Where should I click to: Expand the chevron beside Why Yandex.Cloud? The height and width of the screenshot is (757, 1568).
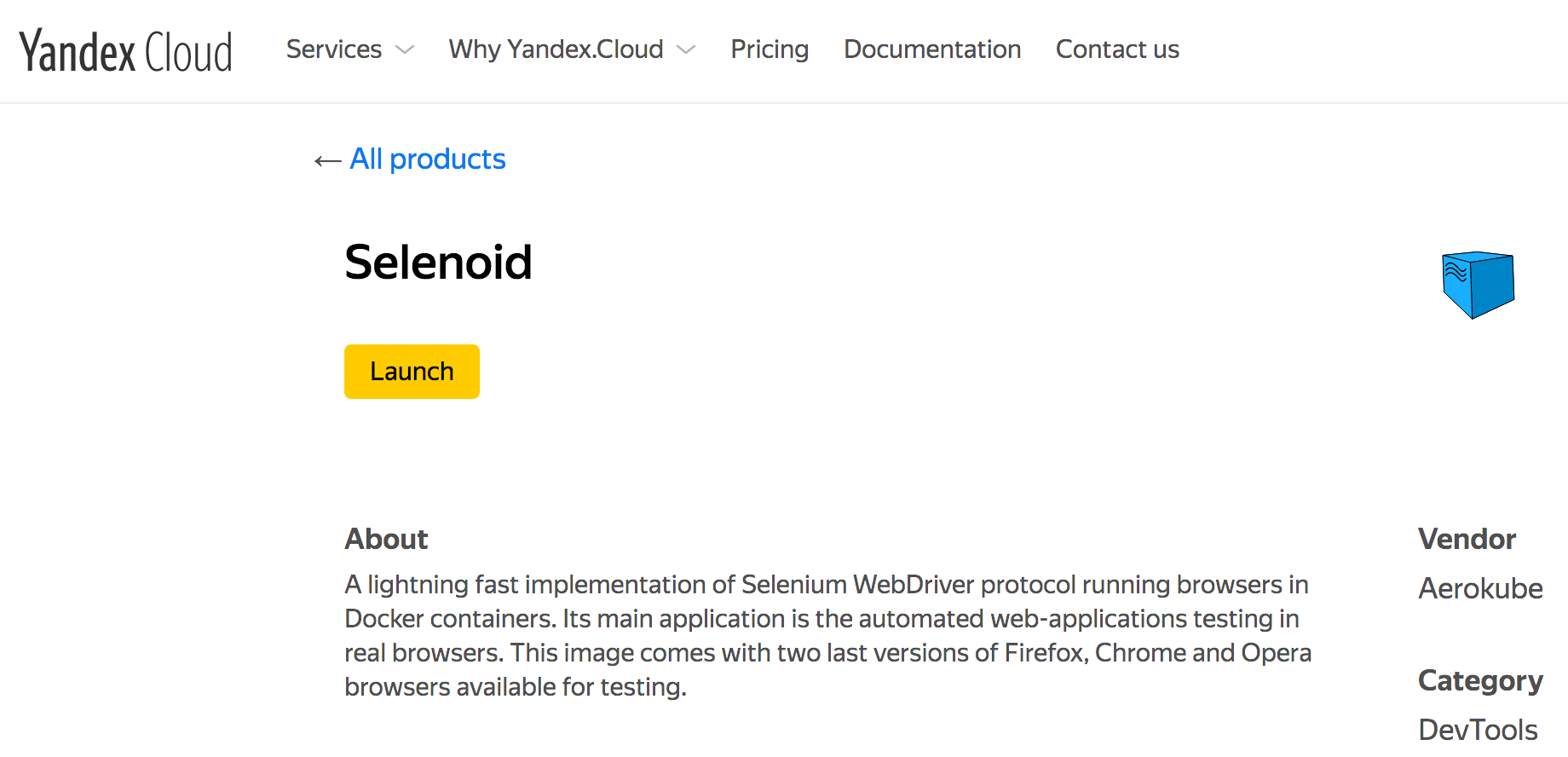coord(686,50)
